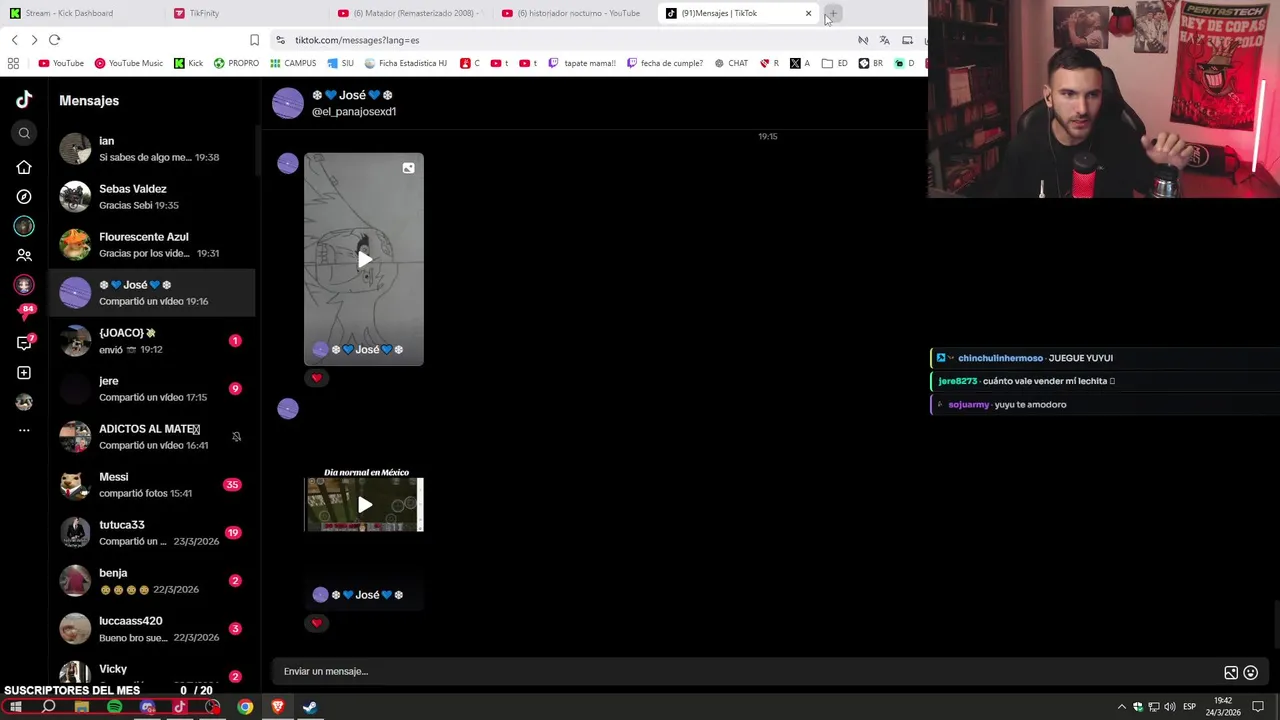Switch to historiador nocturno YouTube tab

tap(573, 13)
